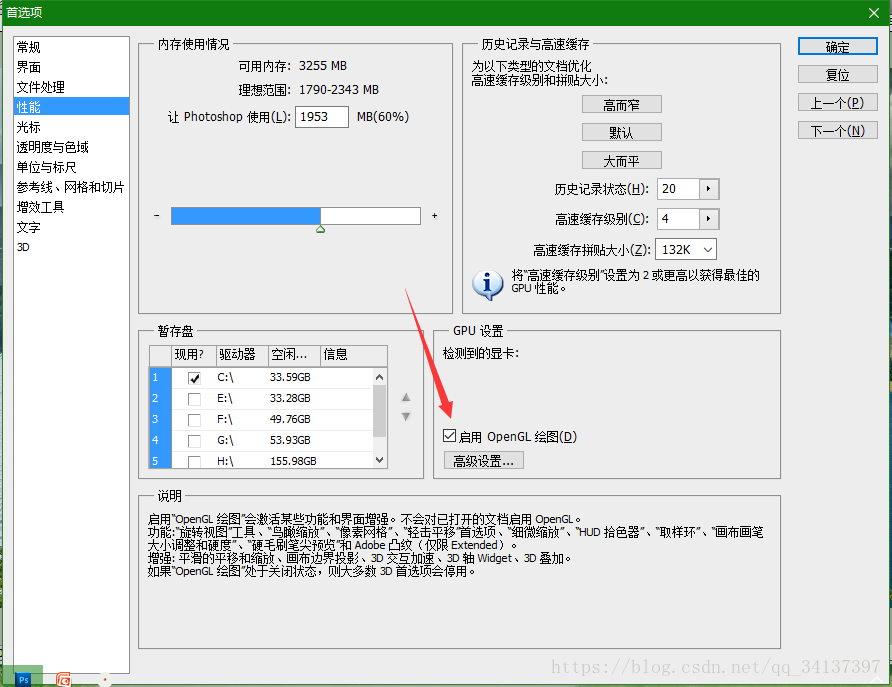Close the 首选项 dialog with X

[x=874, y=13]
